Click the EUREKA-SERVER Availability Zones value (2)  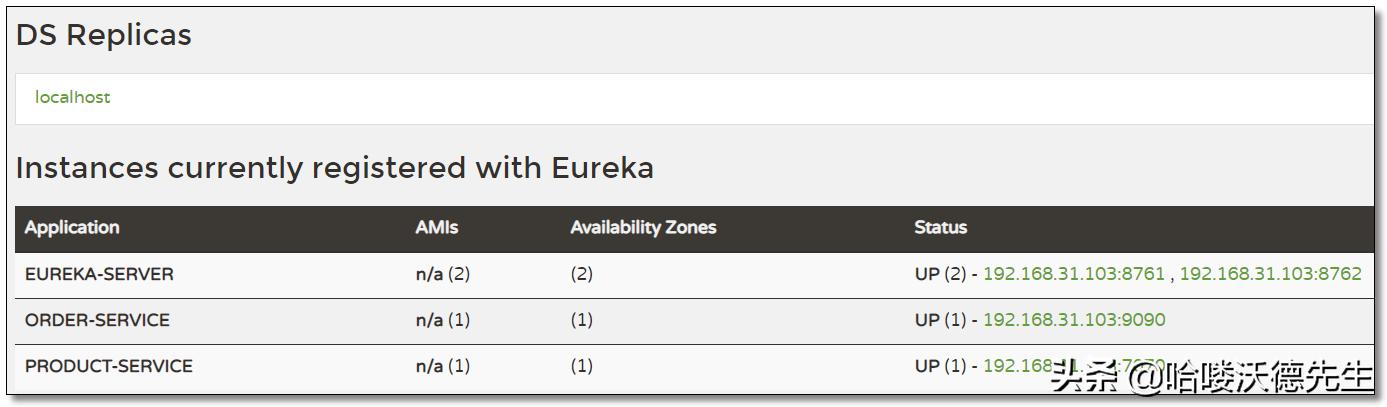point(581,274)
